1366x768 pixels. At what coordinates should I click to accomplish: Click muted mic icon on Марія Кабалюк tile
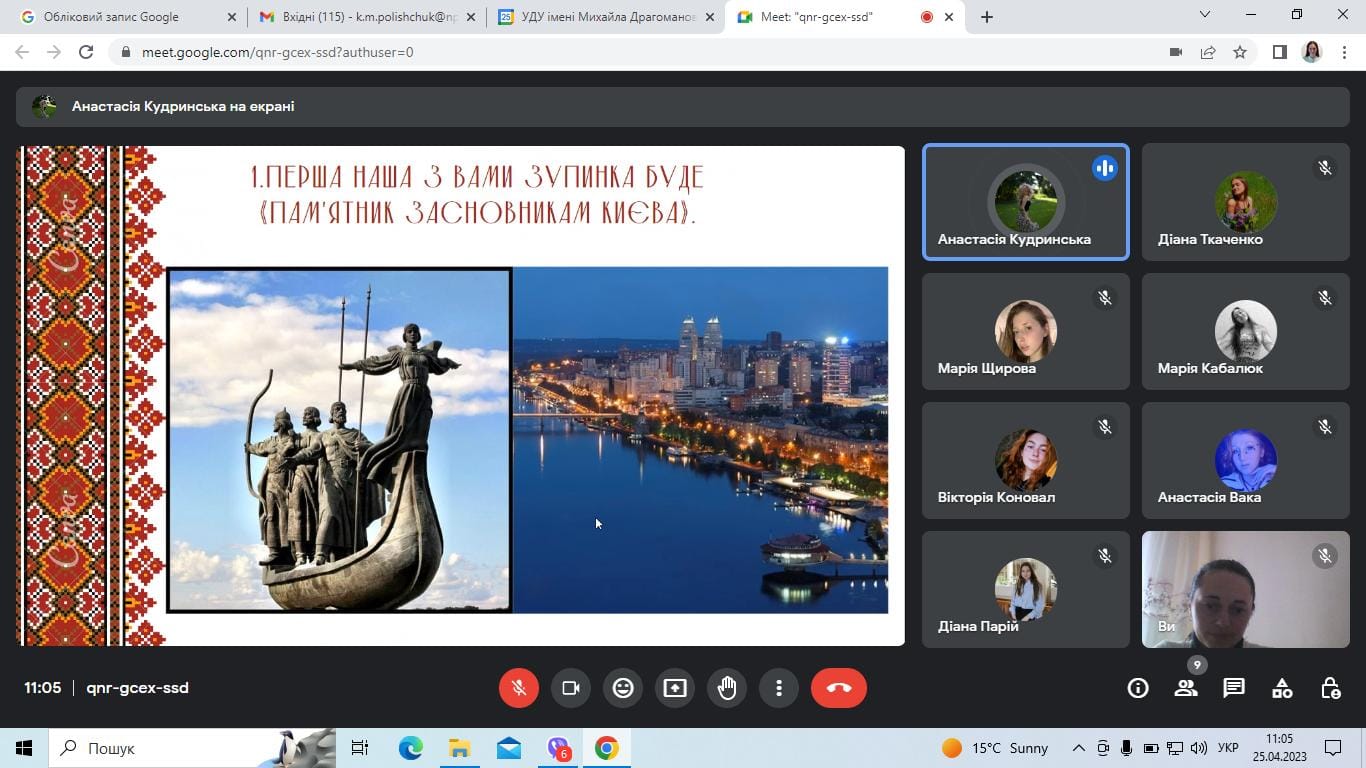[x=1325, y=297]
